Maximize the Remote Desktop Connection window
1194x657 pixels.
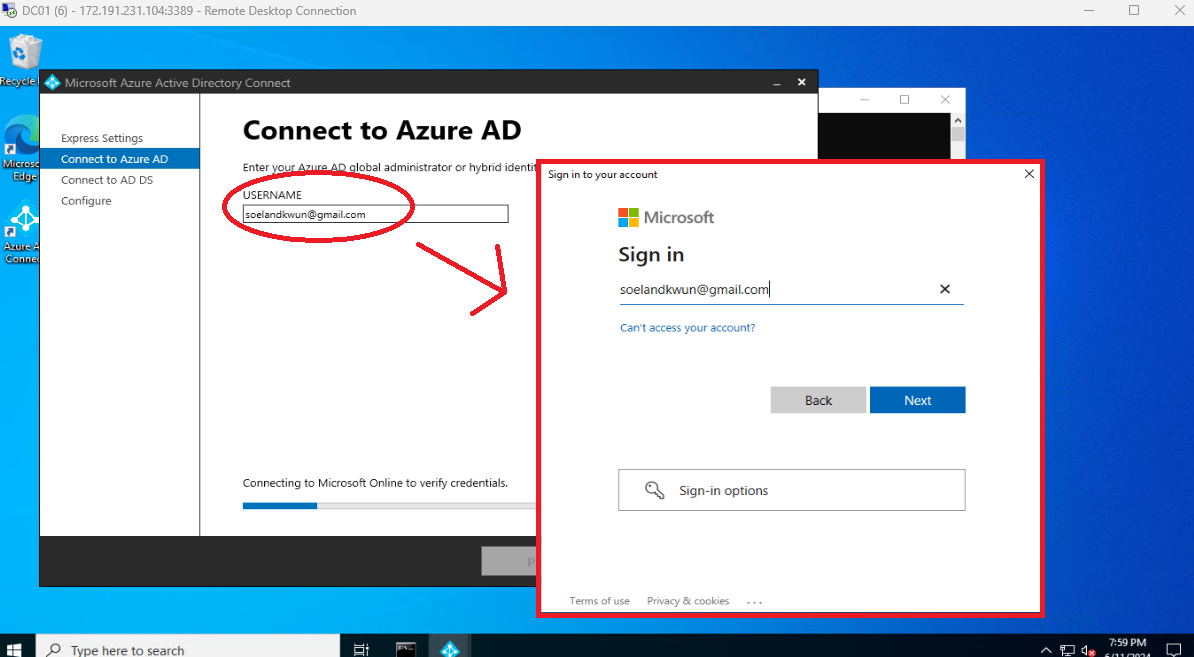pos(1134,11)
